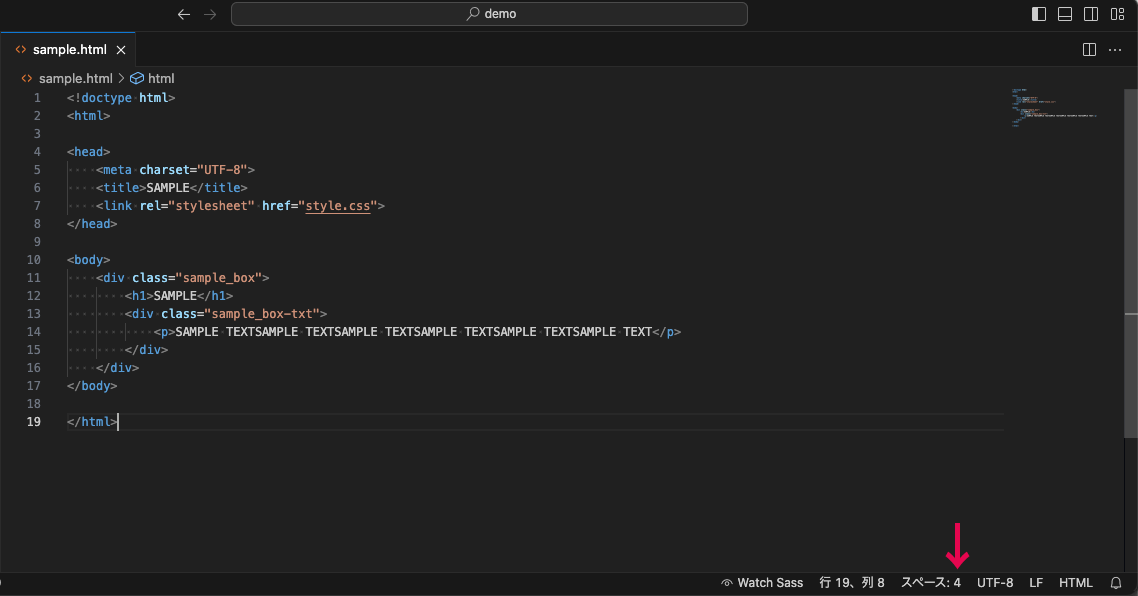Jump to line via 行 19、列 8 indicator
Viewport: 1138px width, 596px height.
pyautogui.click(x=851, y=582)
